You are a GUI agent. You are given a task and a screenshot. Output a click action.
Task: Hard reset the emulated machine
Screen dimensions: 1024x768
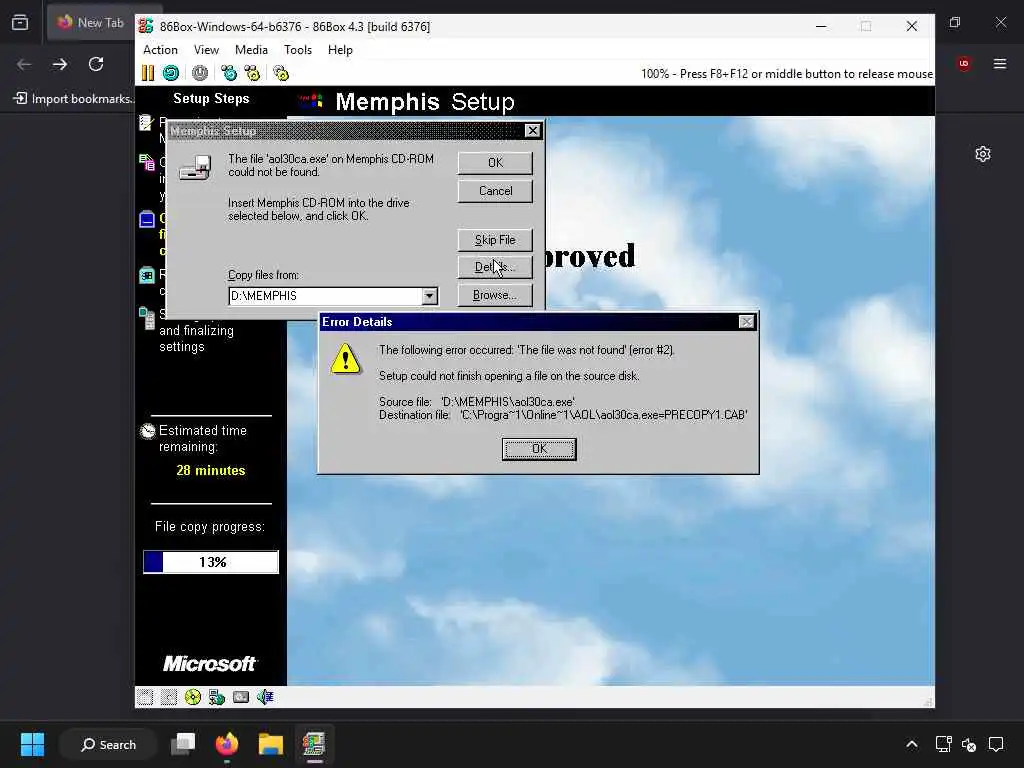click(x=171, y=73)
